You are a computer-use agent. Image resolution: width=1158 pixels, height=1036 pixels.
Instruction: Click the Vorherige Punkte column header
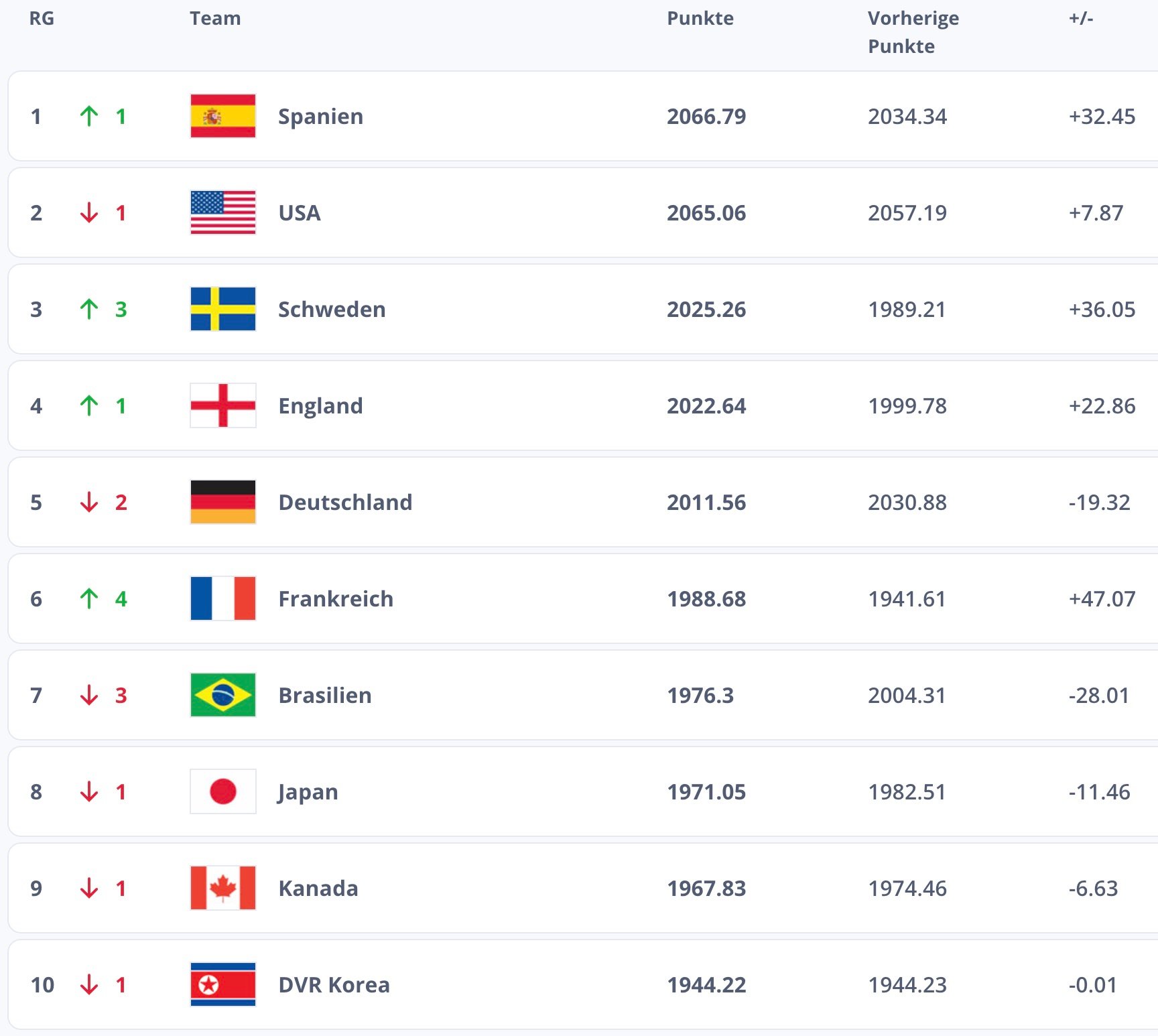[x=913, y=31]
